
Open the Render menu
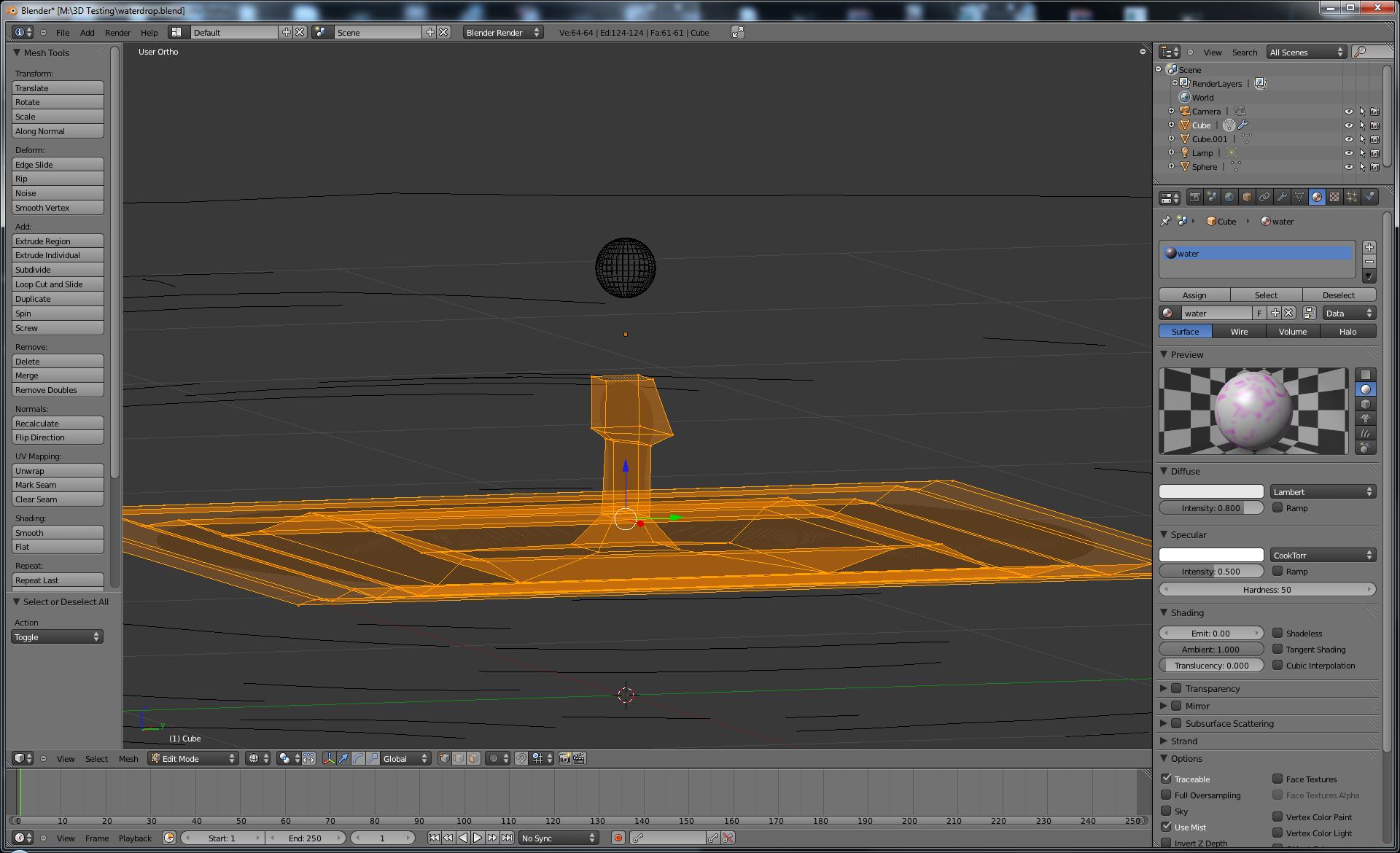click(x=117, y=32)
